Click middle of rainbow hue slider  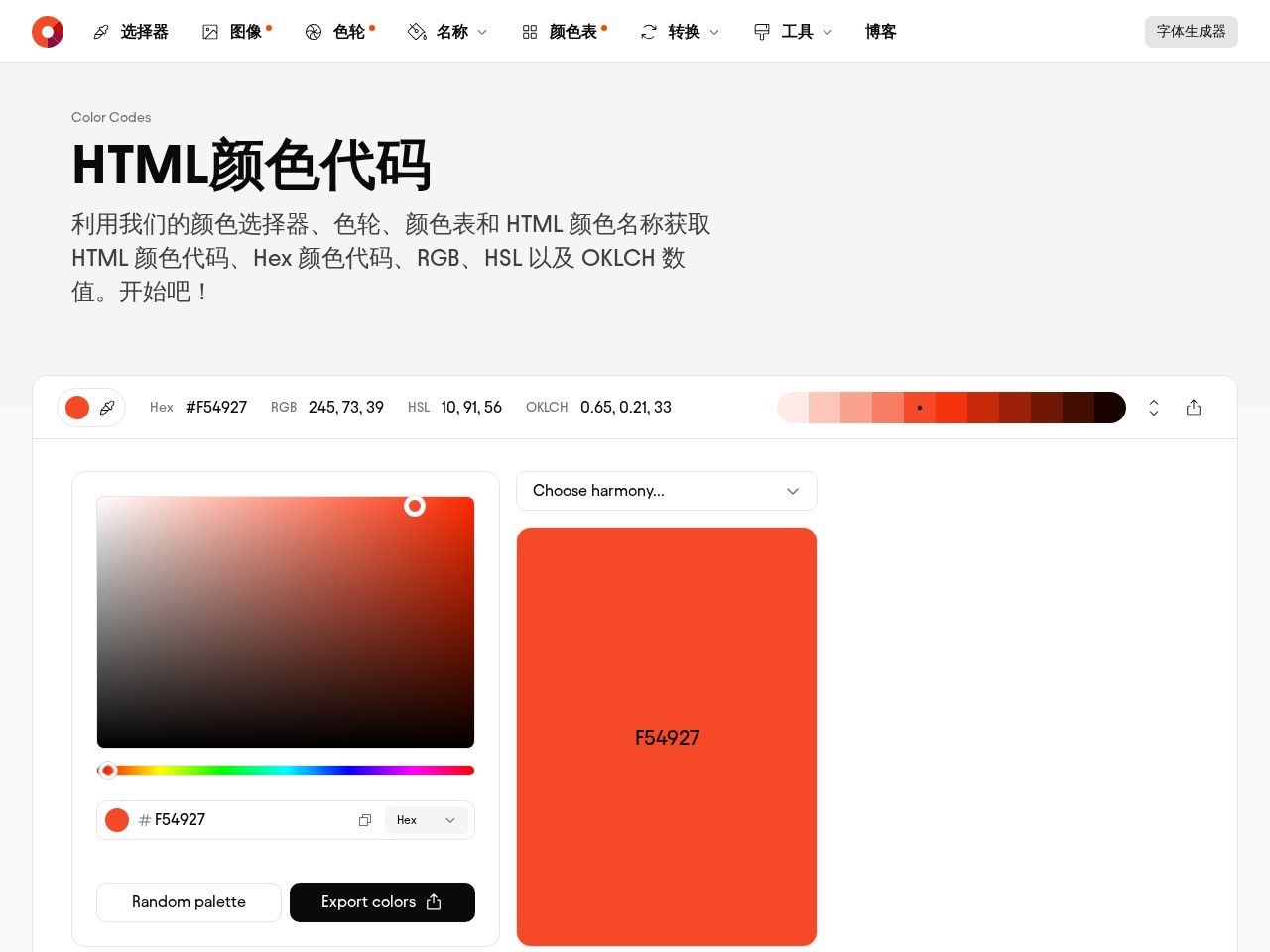(x=286, y=771)
